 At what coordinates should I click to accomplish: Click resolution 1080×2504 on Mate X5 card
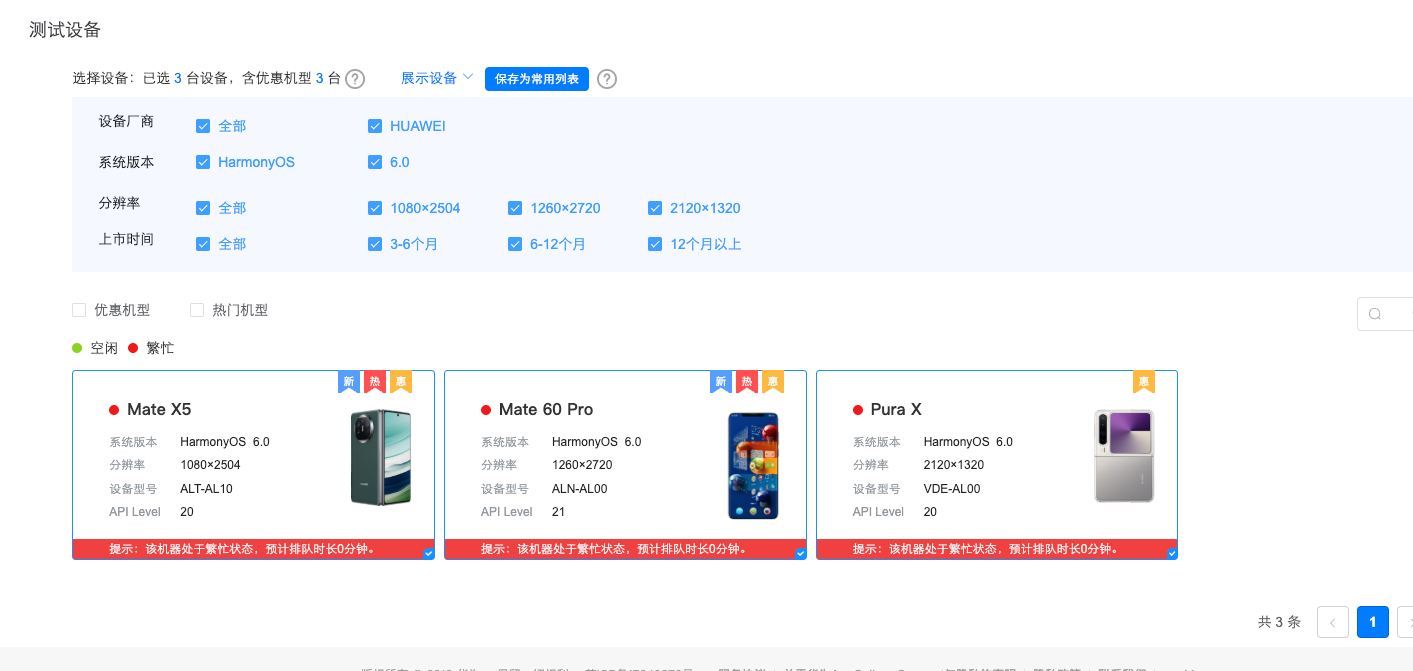[210, 465]
